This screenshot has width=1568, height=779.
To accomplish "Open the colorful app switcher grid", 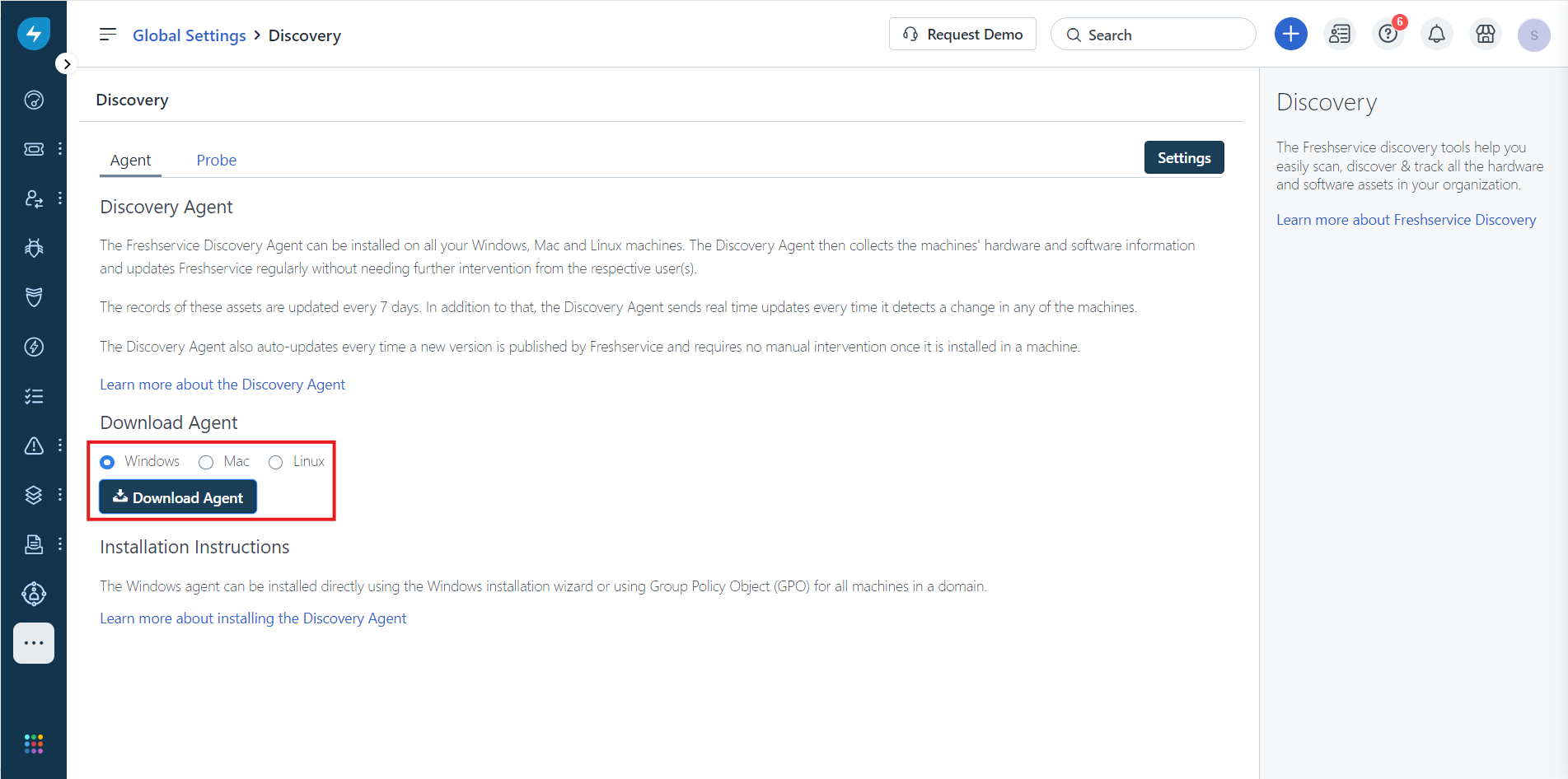I will (x=34, y=744).
